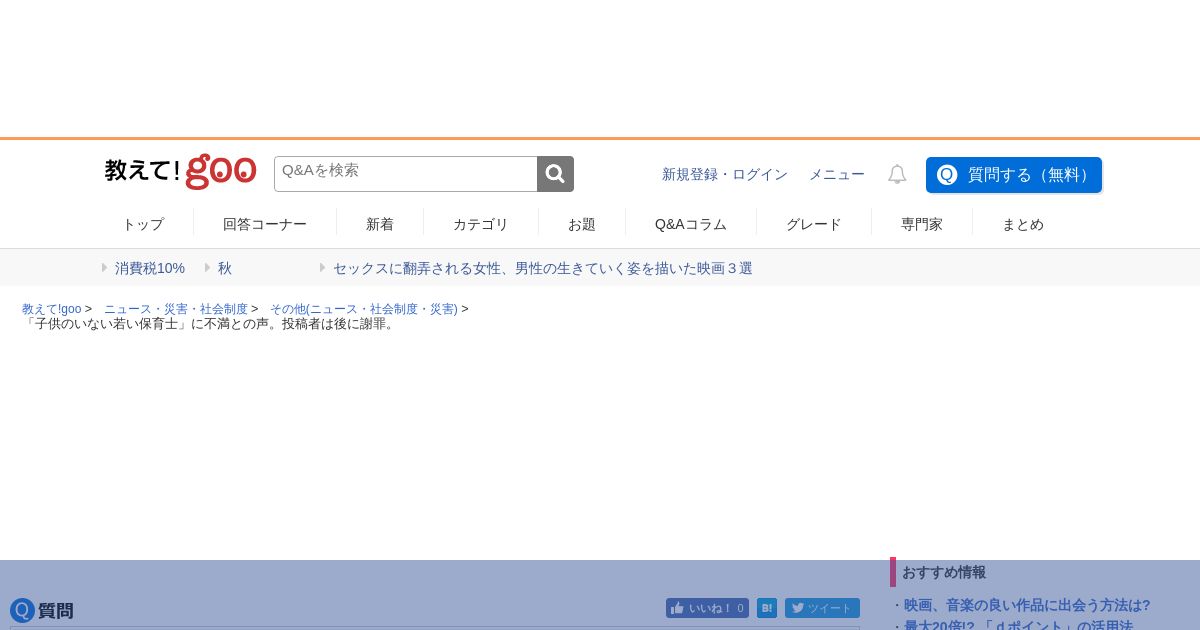
Task: Click the おすすめ情報 heading
Action: [944, 572]
